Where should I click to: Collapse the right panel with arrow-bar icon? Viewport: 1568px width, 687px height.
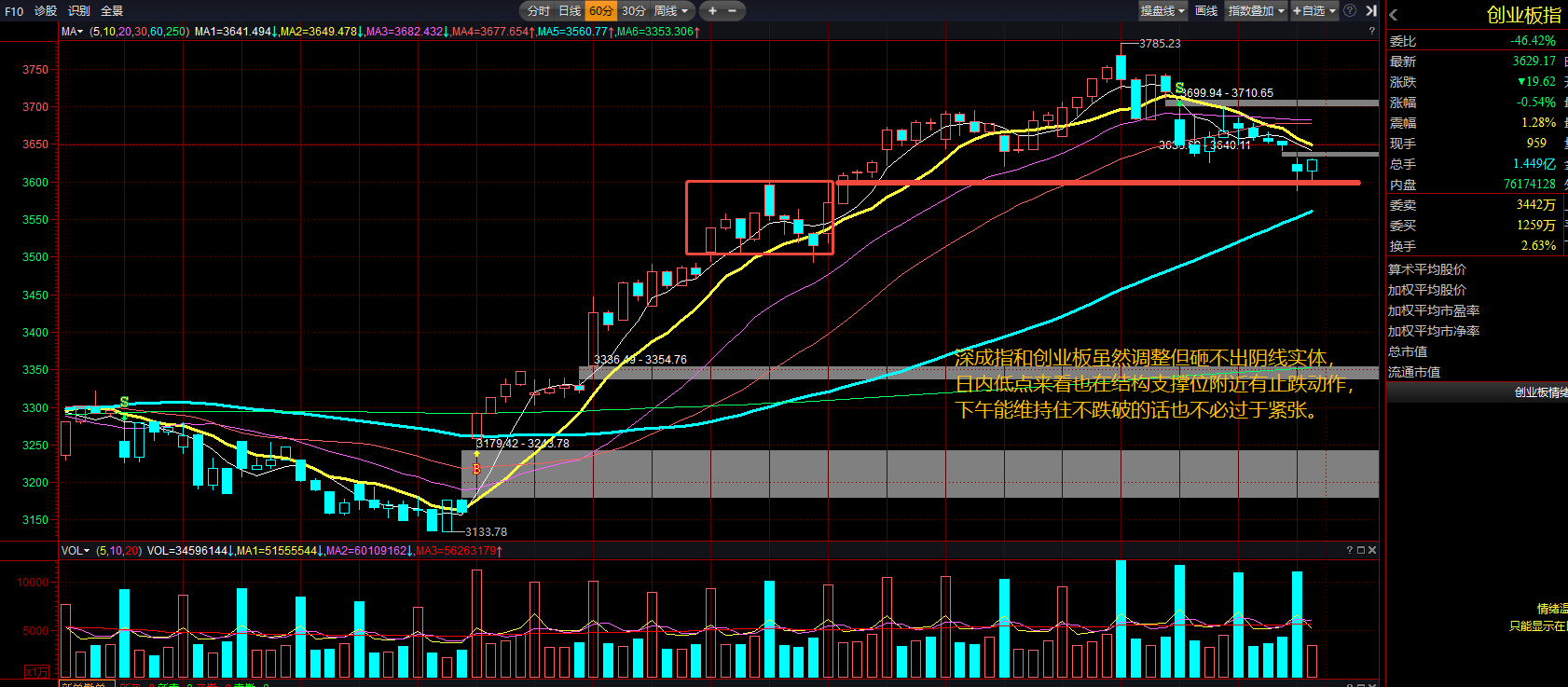(x=1371, y=11)
